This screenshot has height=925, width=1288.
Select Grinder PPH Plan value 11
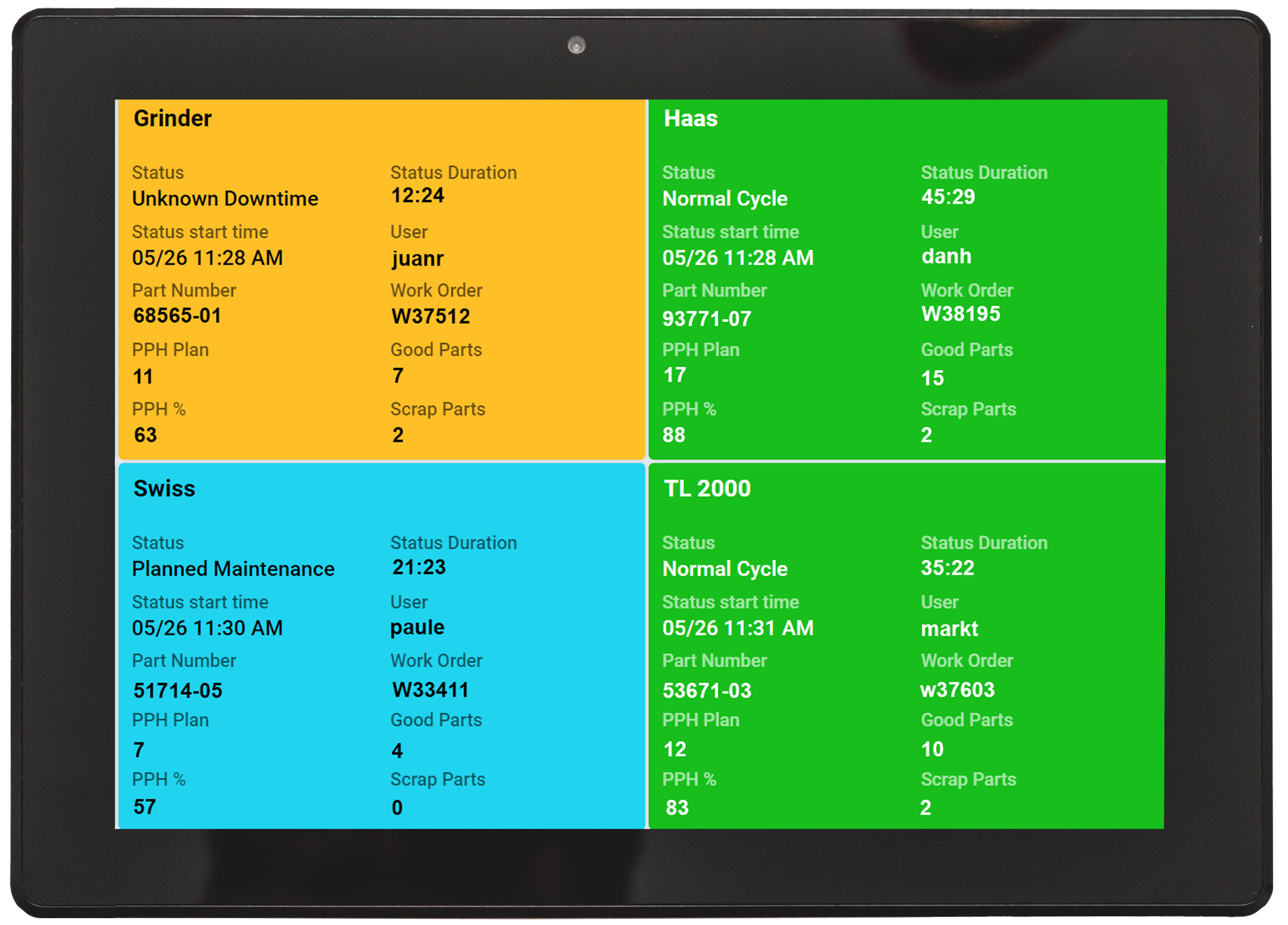[x=143, y=377]
